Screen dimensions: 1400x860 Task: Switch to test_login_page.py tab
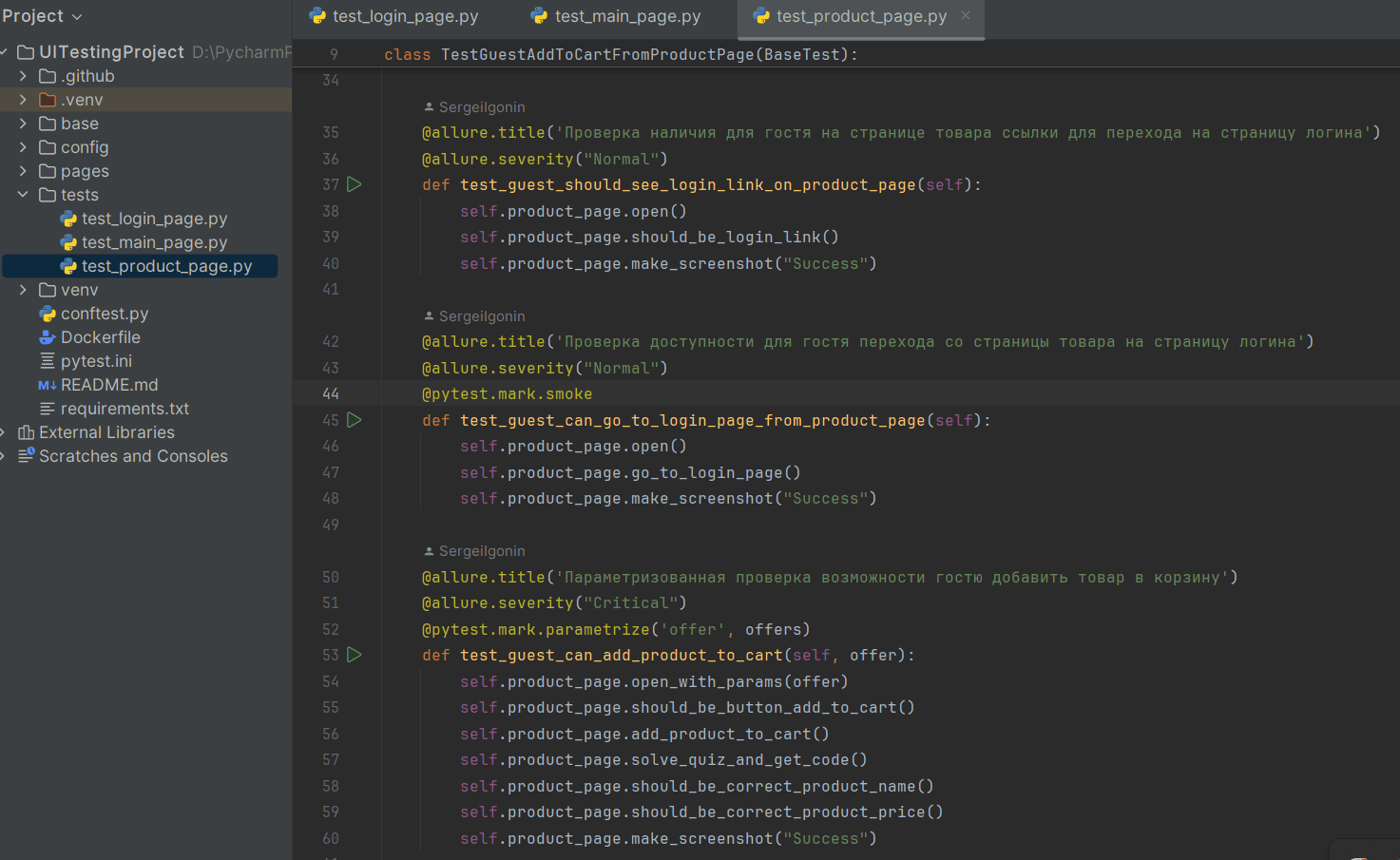(x=393, y=16)
